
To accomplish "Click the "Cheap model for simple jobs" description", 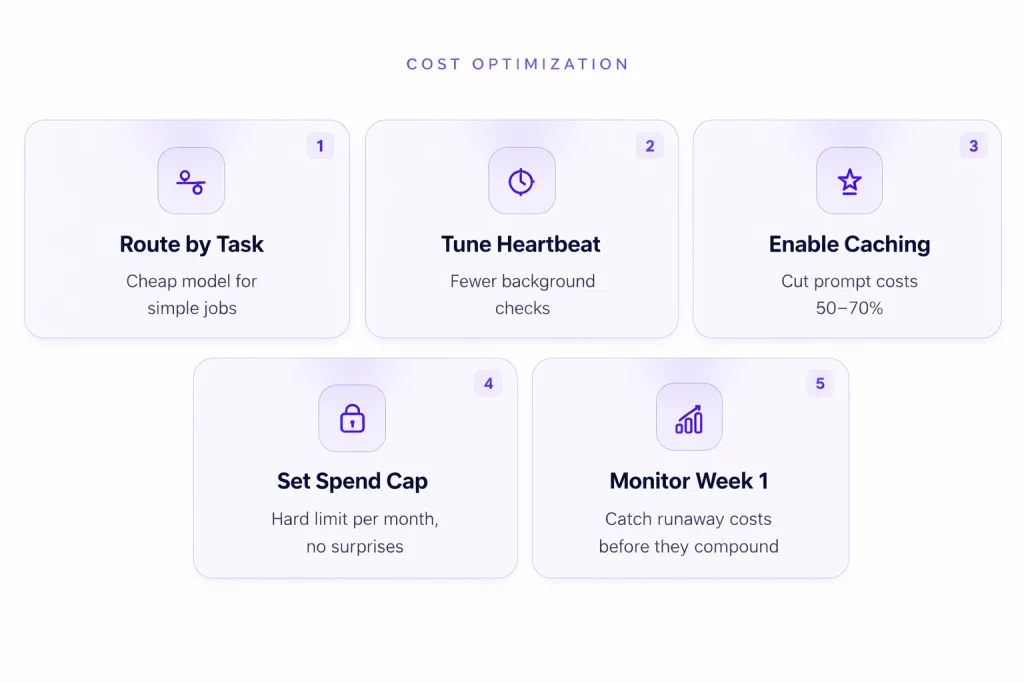I will pos(191,294).
